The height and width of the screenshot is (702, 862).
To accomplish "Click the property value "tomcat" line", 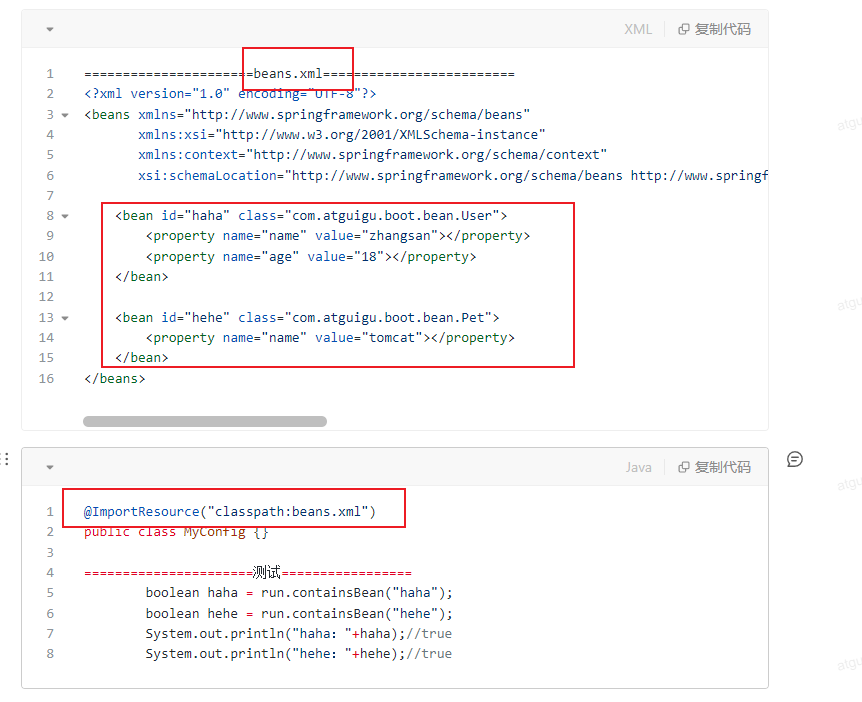I will coord(330,338).
